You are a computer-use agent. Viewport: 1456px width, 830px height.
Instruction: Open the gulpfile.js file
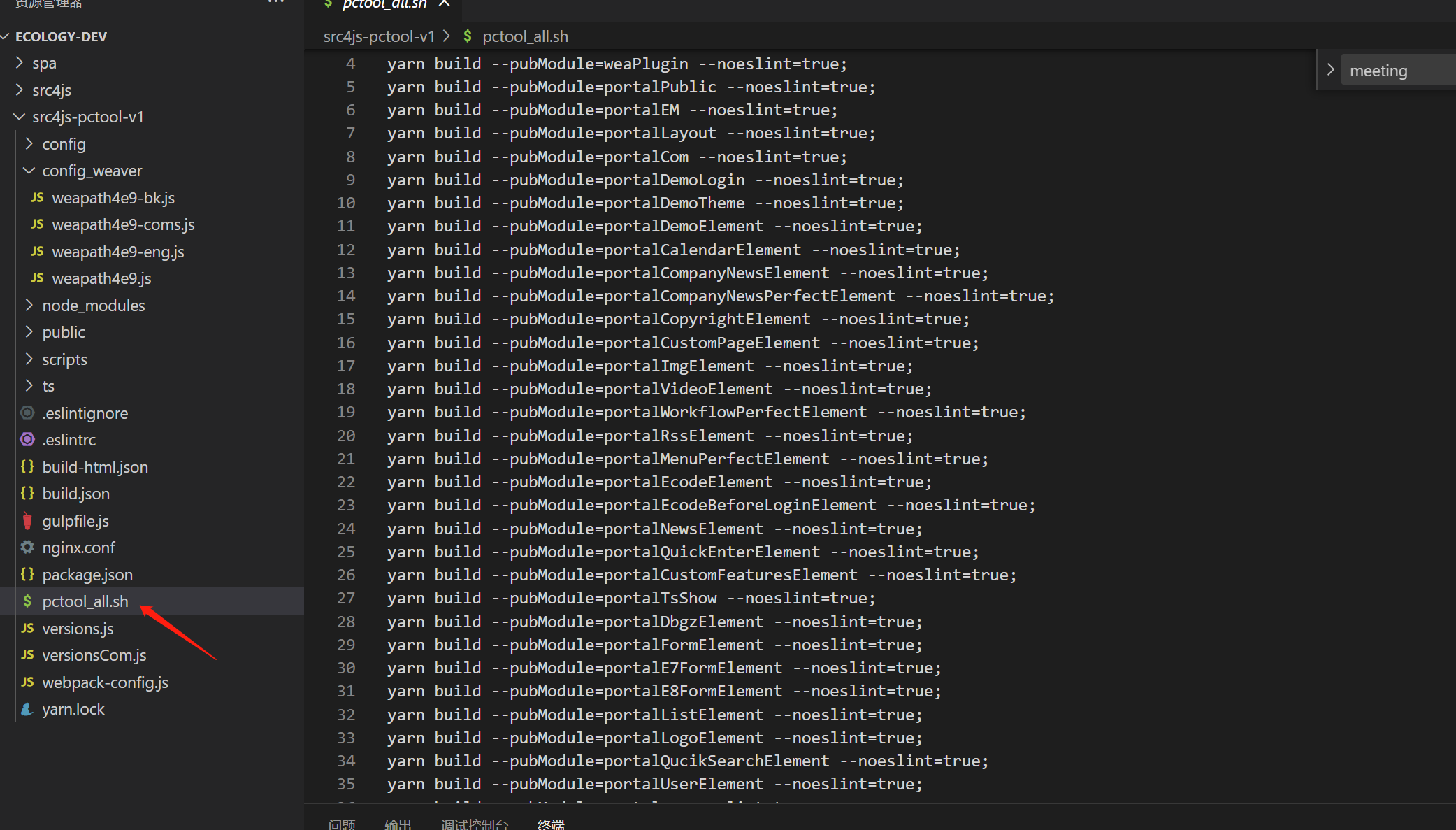(x=75, y=521)
